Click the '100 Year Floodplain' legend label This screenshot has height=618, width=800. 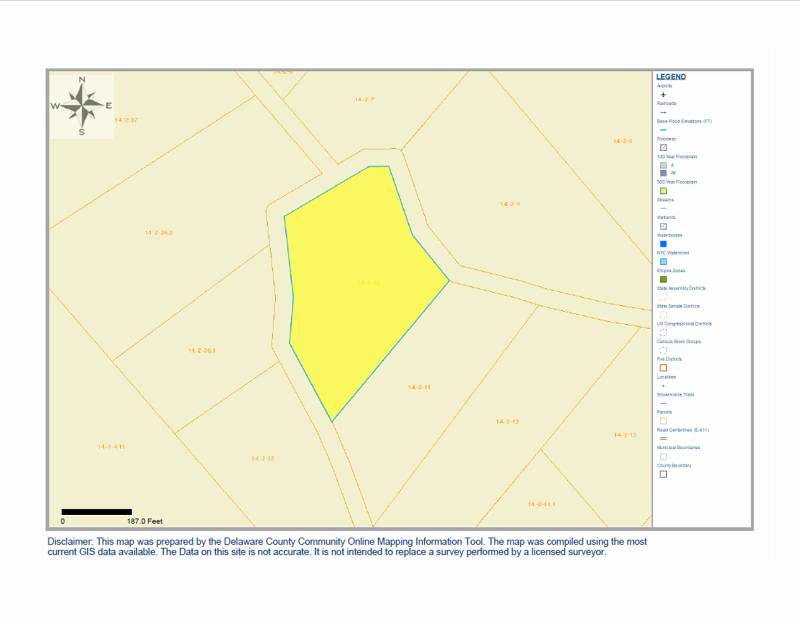[677, 157]
